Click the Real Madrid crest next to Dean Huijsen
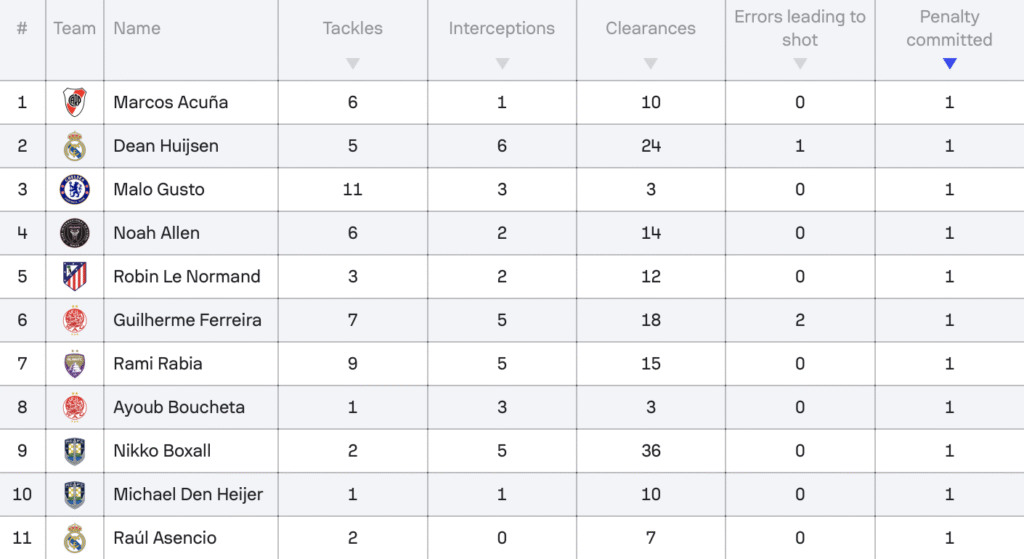Screen dimensions: 1024x559 coord(74,146)
